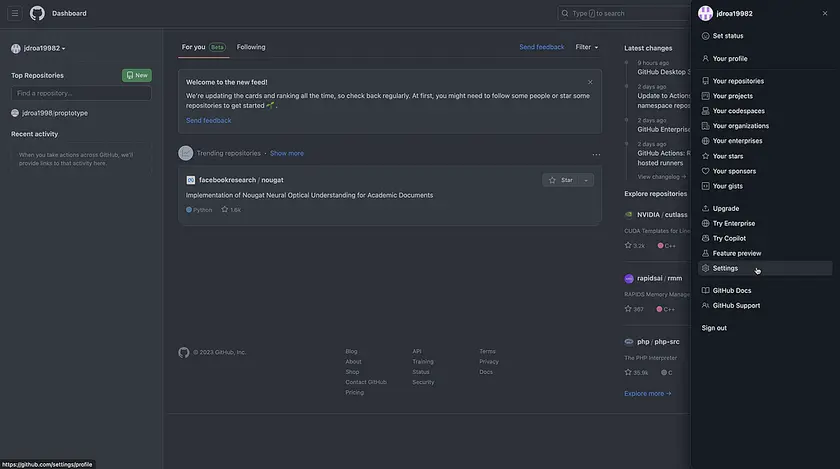Click View changelog link
Viewport: 840px width, 469px height.
(661, 177)
